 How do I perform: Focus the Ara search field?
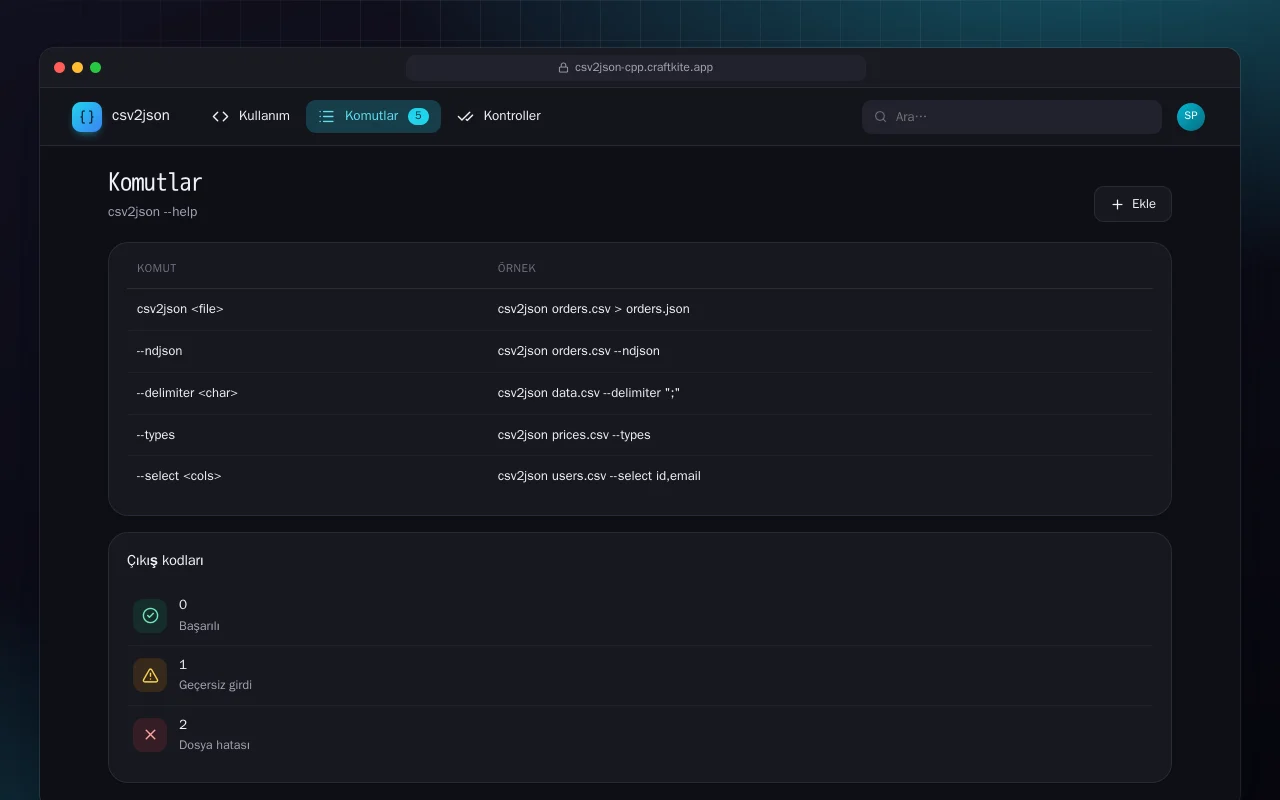point(1011,117)
